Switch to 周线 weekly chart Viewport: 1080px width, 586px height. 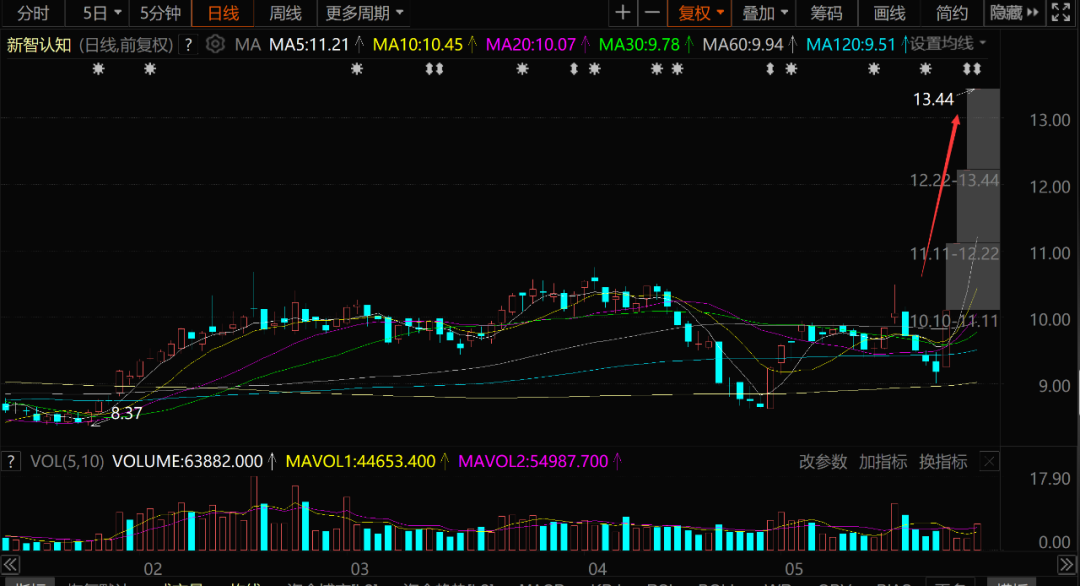pyautogui.click(x=285, y=13)
